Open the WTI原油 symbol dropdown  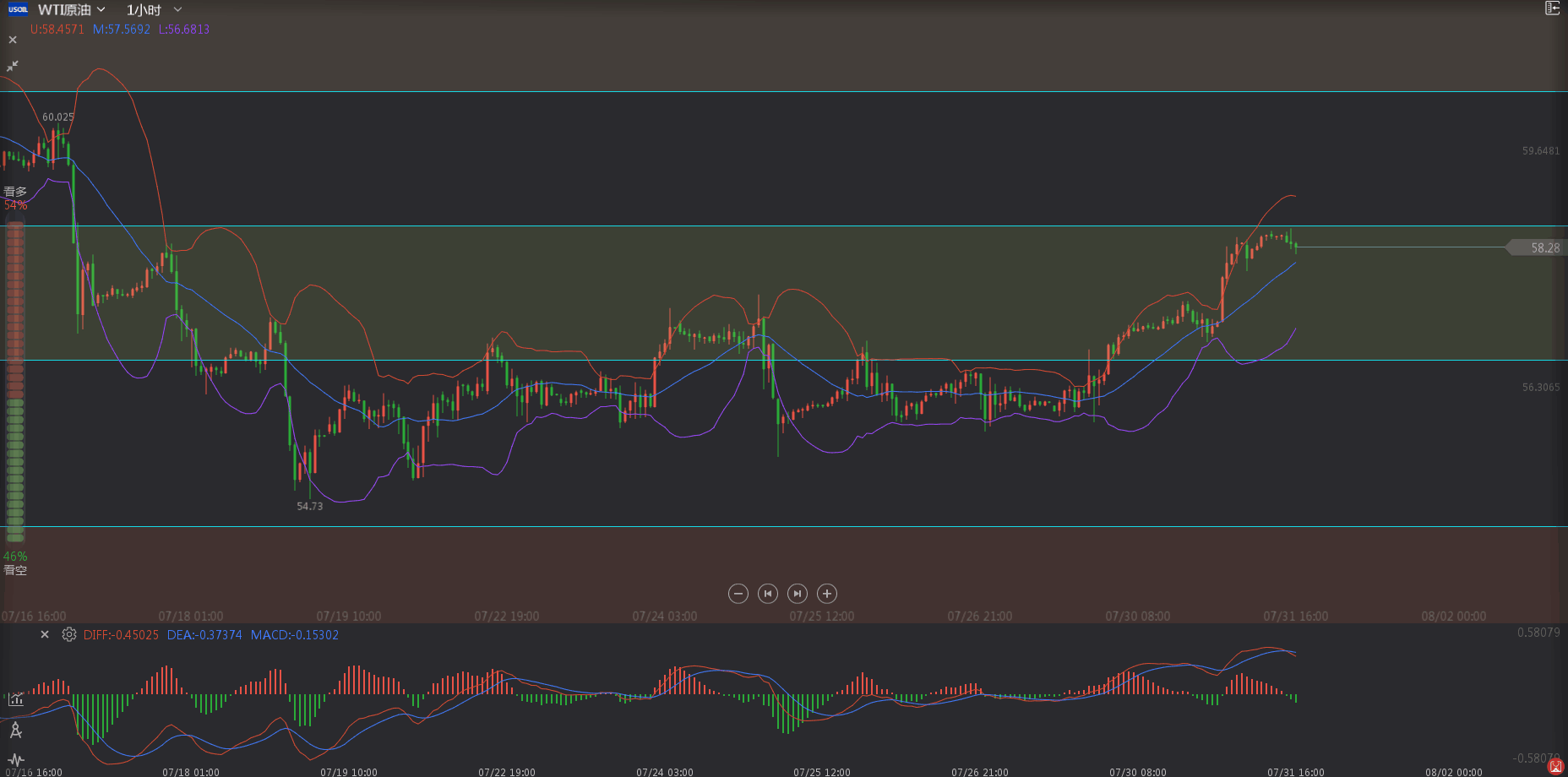(72, 9)
